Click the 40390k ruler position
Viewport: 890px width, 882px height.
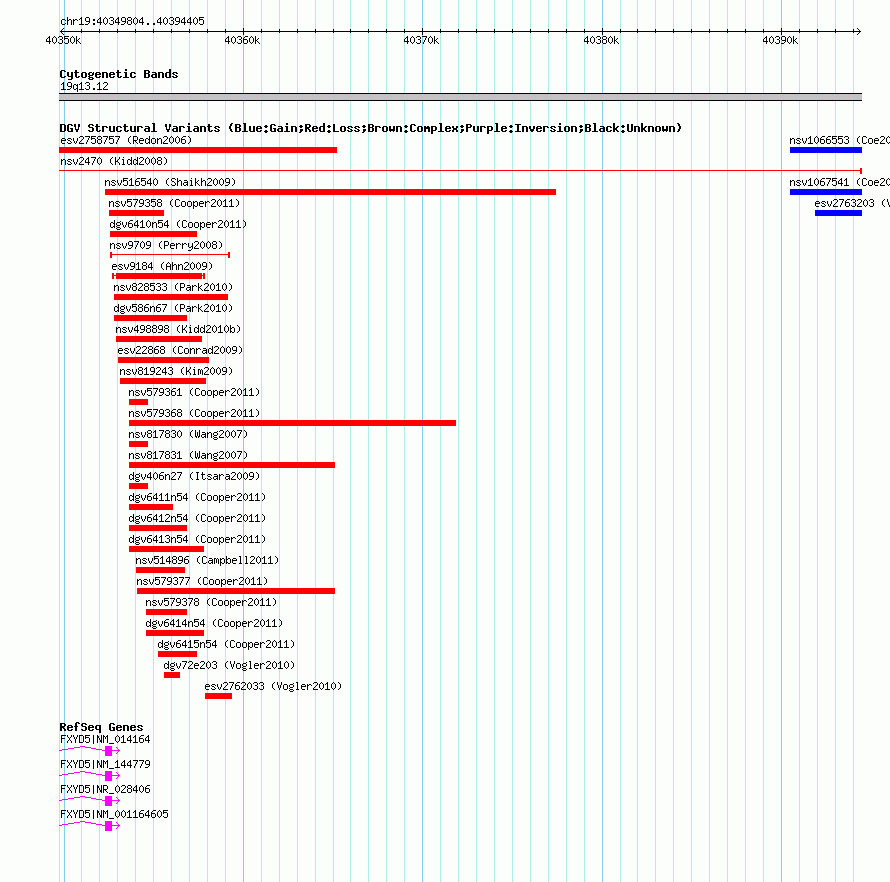780,40
